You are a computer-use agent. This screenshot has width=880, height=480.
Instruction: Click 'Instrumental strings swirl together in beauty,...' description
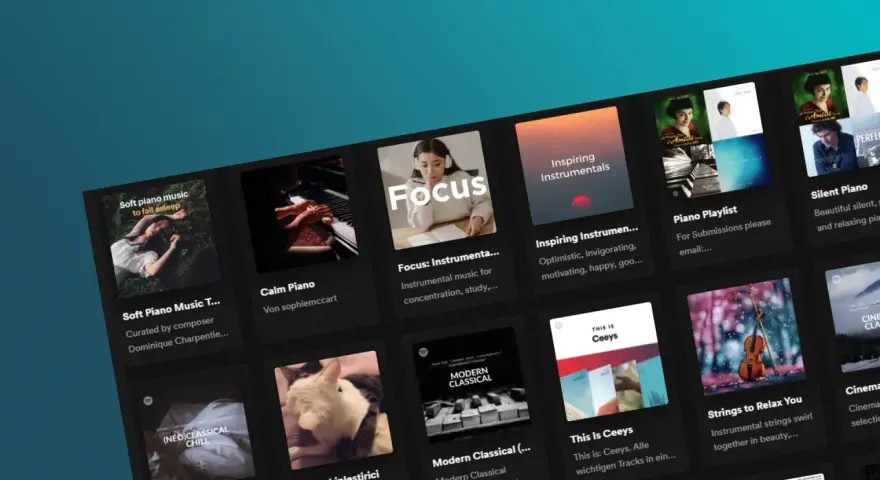pyautogui.click(x=761, y=433)
